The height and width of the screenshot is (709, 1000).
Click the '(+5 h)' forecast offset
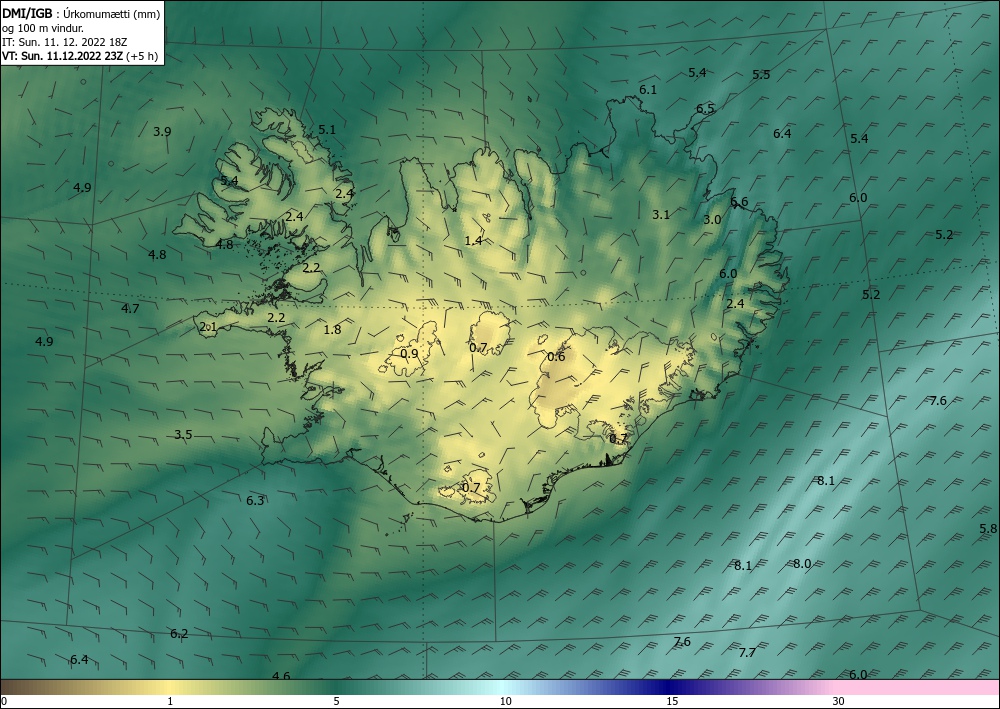pyautogui.click(x=142, y=56)
